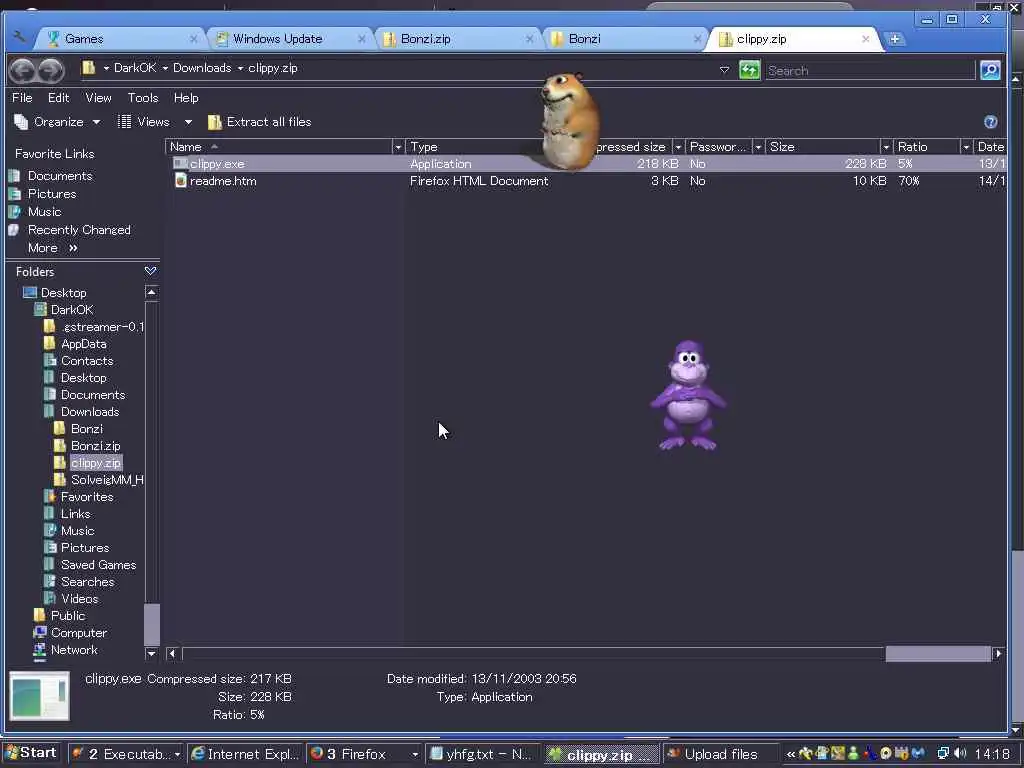Open the Compressed size column filter dropdown
The height and width of the screenshot is (768, 1024).
pyautogui.click(x=678, y=147)
